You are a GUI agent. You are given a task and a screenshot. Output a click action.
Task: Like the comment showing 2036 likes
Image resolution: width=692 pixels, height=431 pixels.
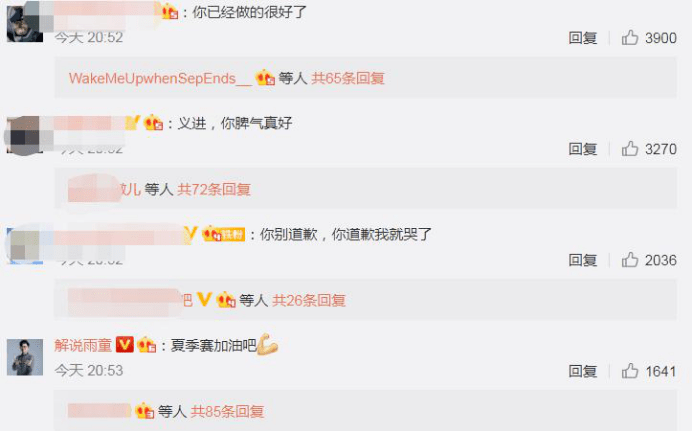click(x=630, y=260)
